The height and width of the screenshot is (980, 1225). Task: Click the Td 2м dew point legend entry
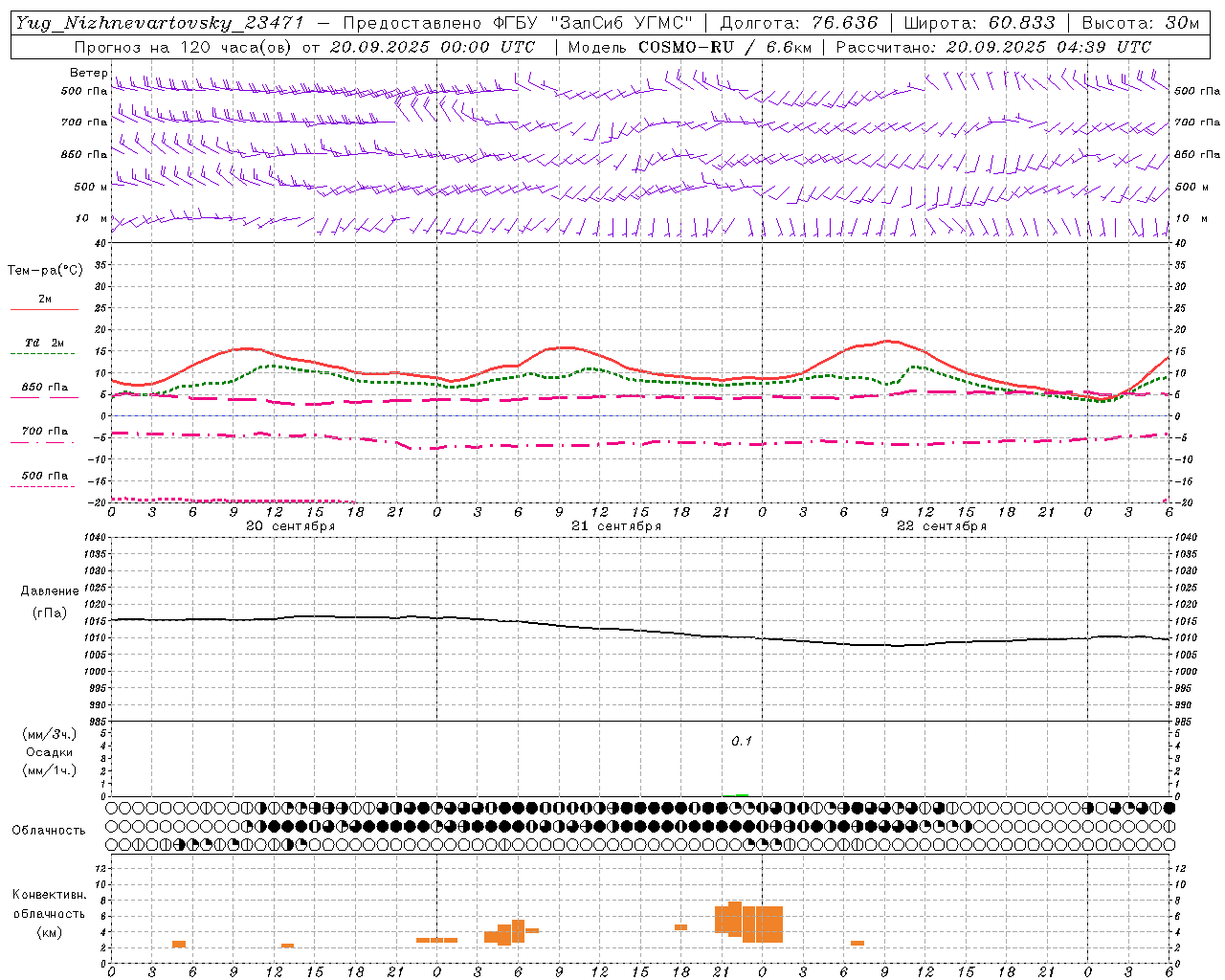coord(44,344)
